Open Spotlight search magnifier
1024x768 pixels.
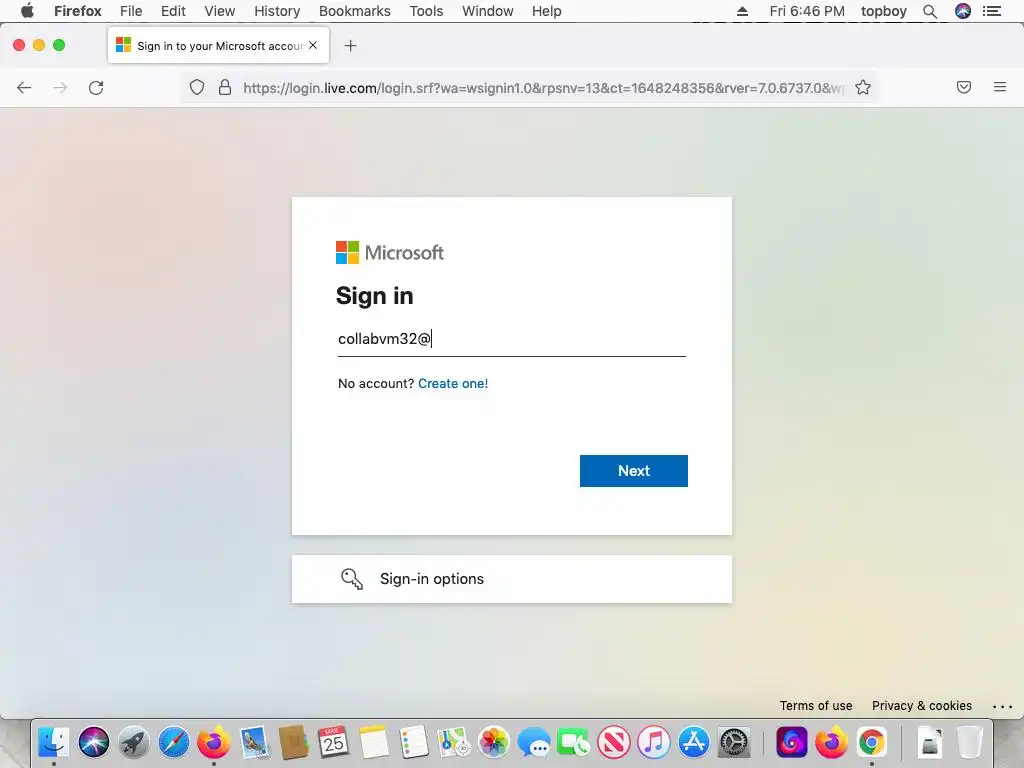(930, 11)
